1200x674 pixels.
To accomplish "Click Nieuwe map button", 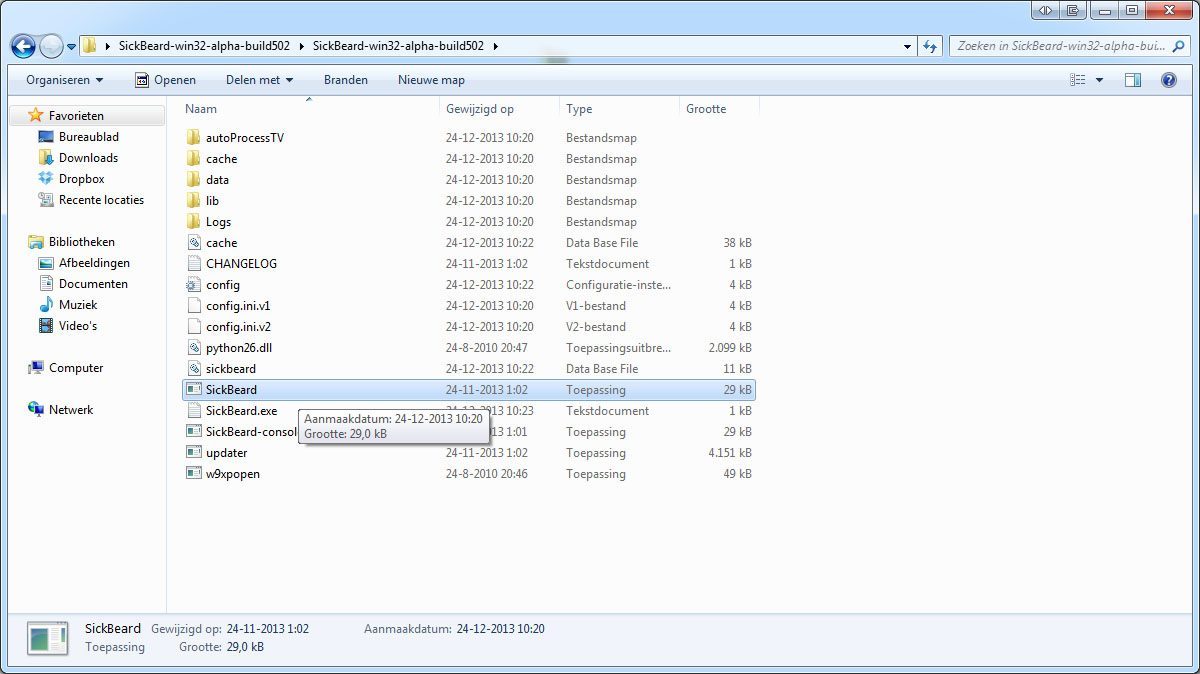I will (x=431, y=80).
